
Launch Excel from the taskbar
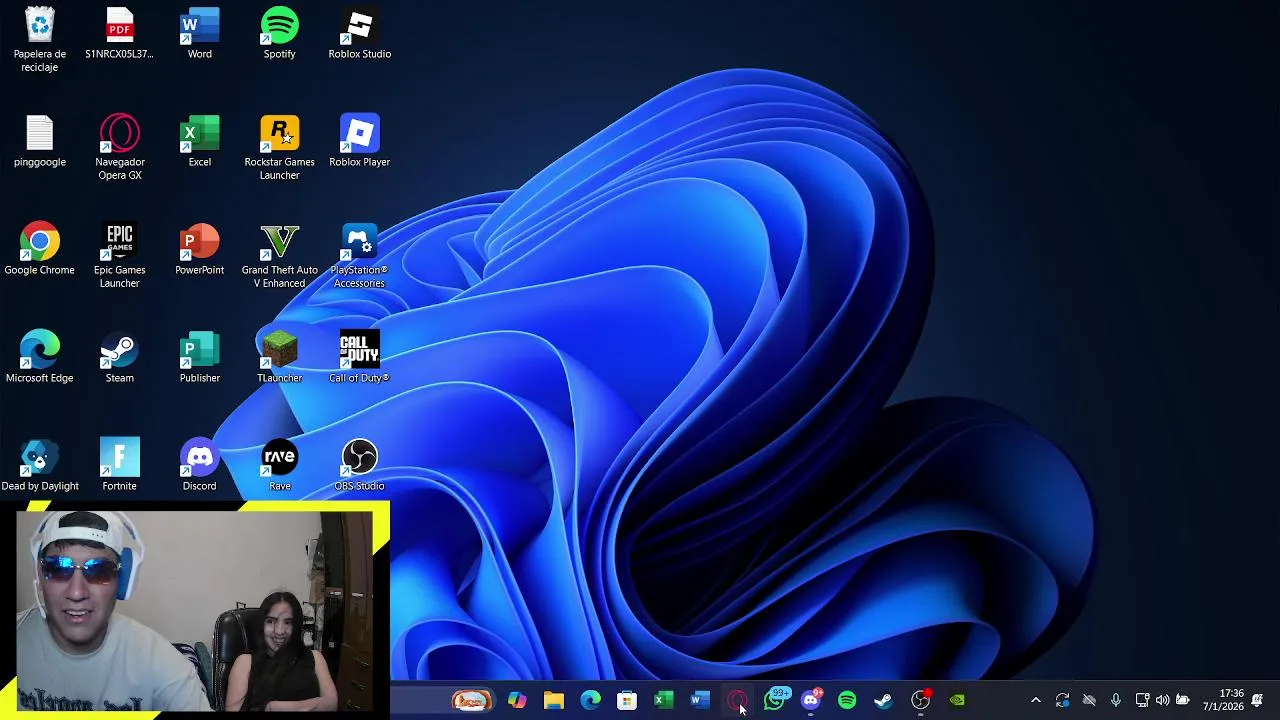663,700
